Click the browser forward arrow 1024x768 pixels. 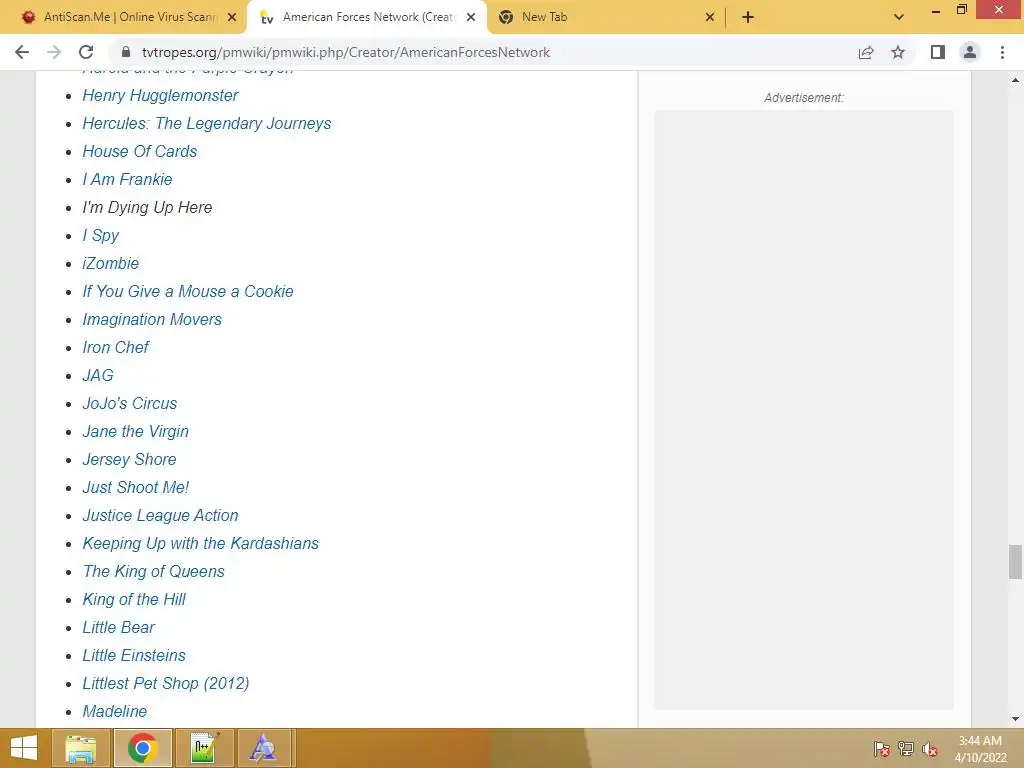(54, 52)
